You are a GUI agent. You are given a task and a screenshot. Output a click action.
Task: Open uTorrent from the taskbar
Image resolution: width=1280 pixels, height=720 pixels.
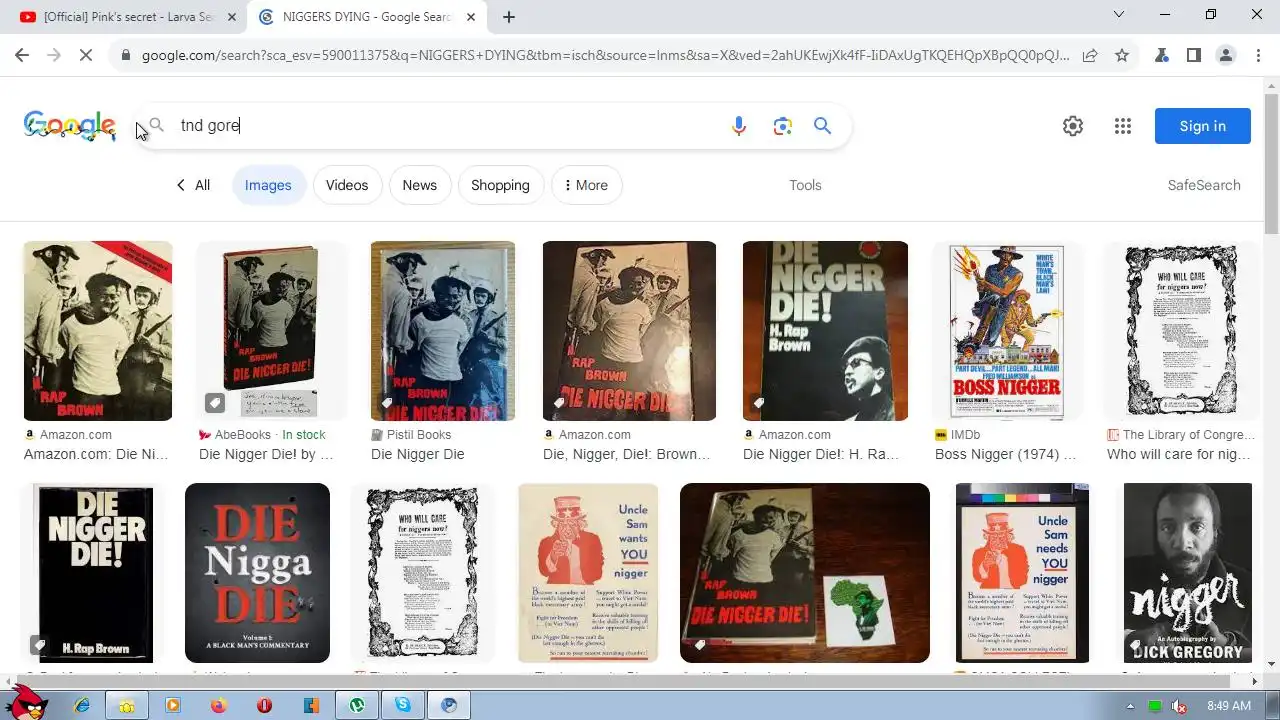tap(357, 705)
